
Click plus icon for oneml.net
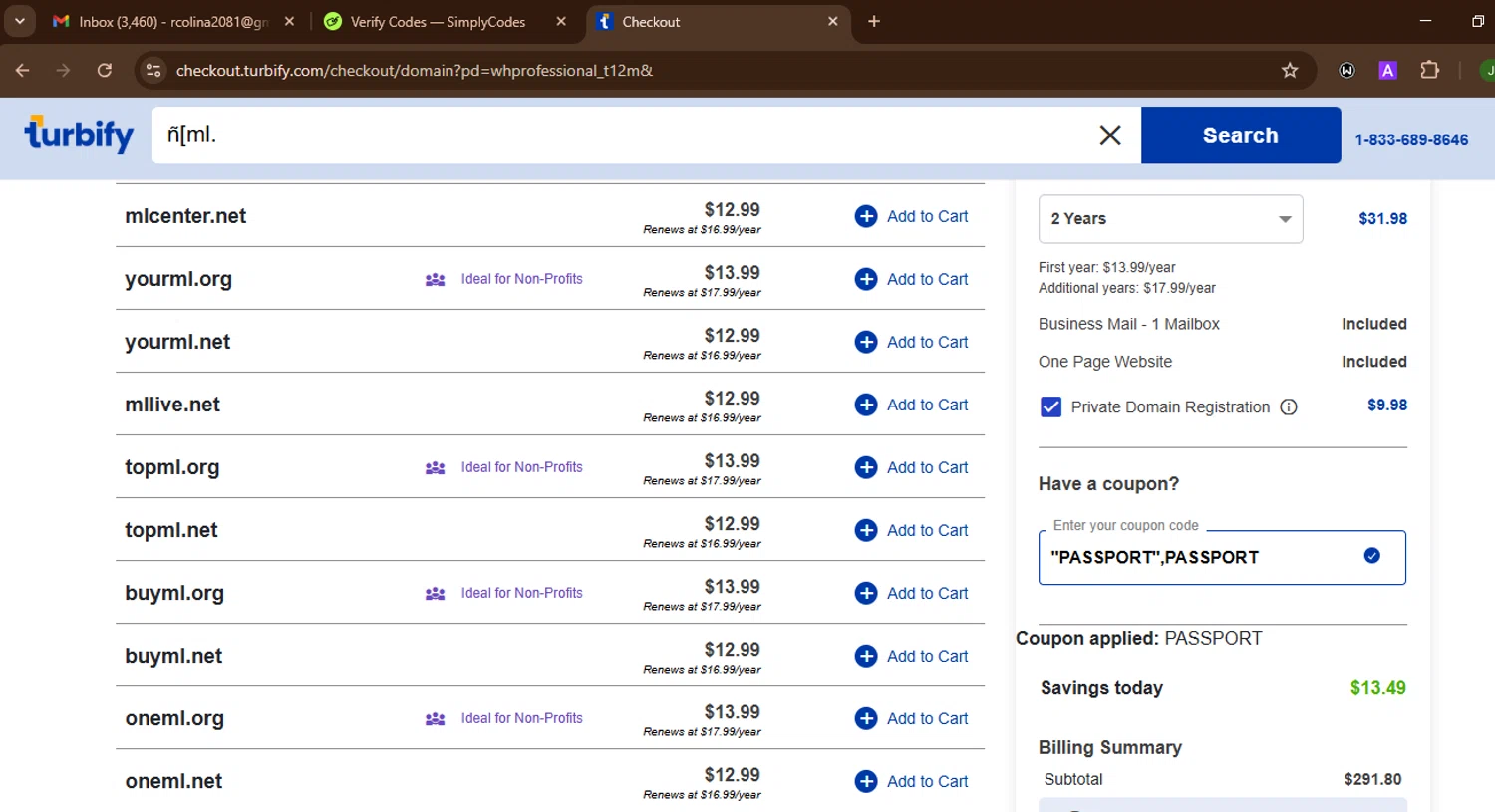[x=866, y=781]
